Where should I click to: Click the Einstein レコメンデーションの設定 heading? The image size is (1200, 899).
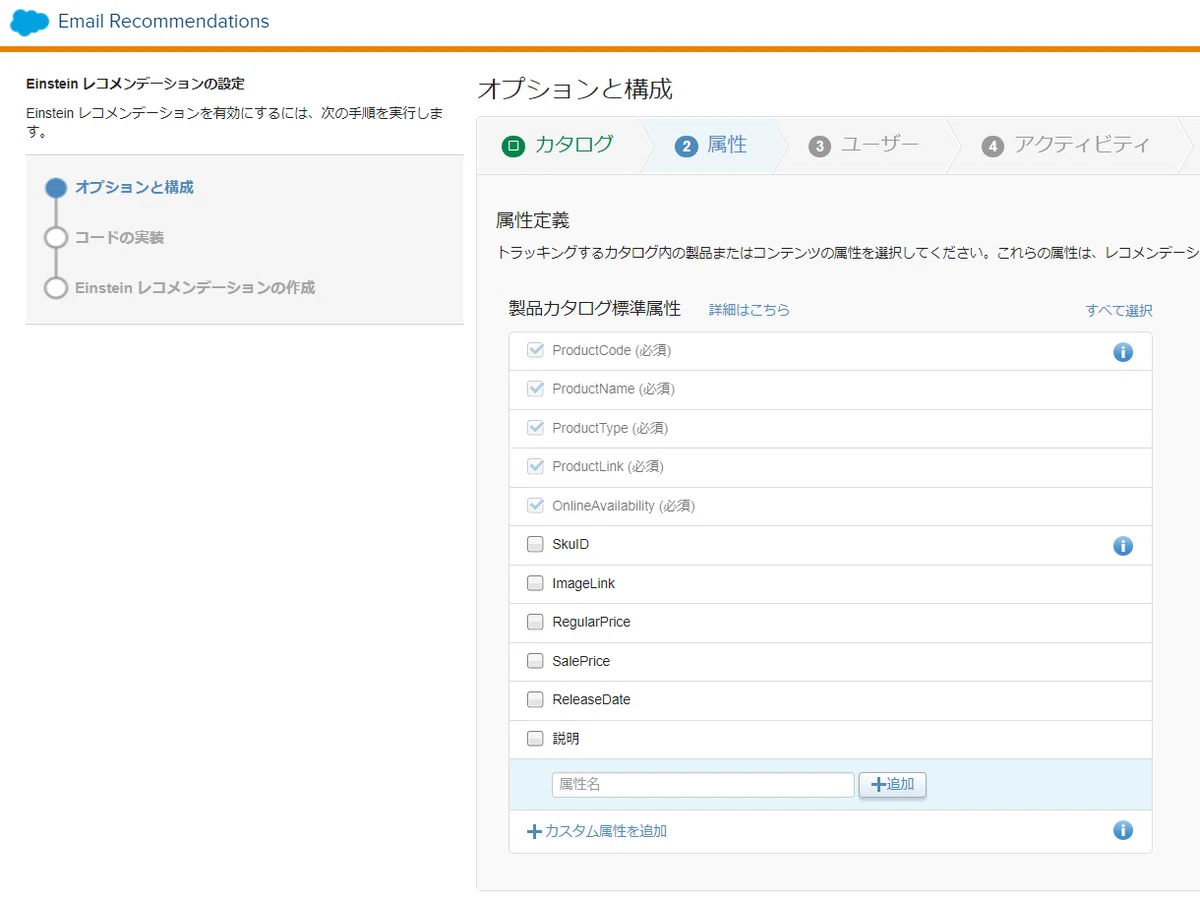pos(135,84)
